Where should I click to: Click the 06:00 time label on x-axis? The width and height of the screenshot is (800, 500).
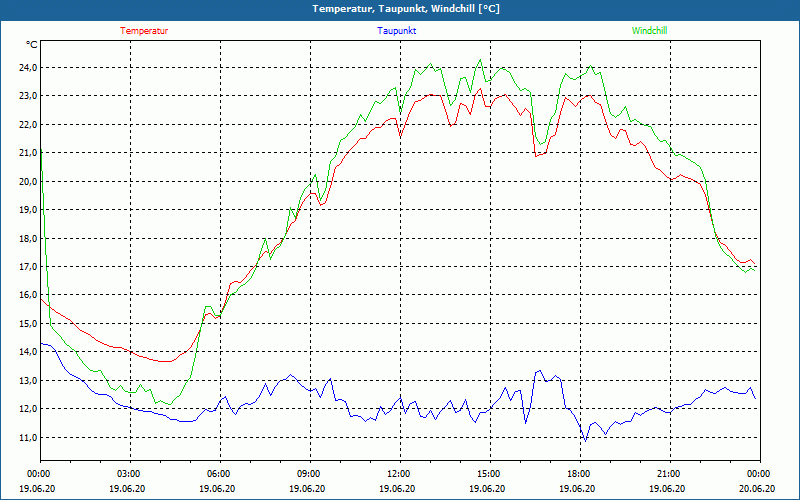coord(218,474)
